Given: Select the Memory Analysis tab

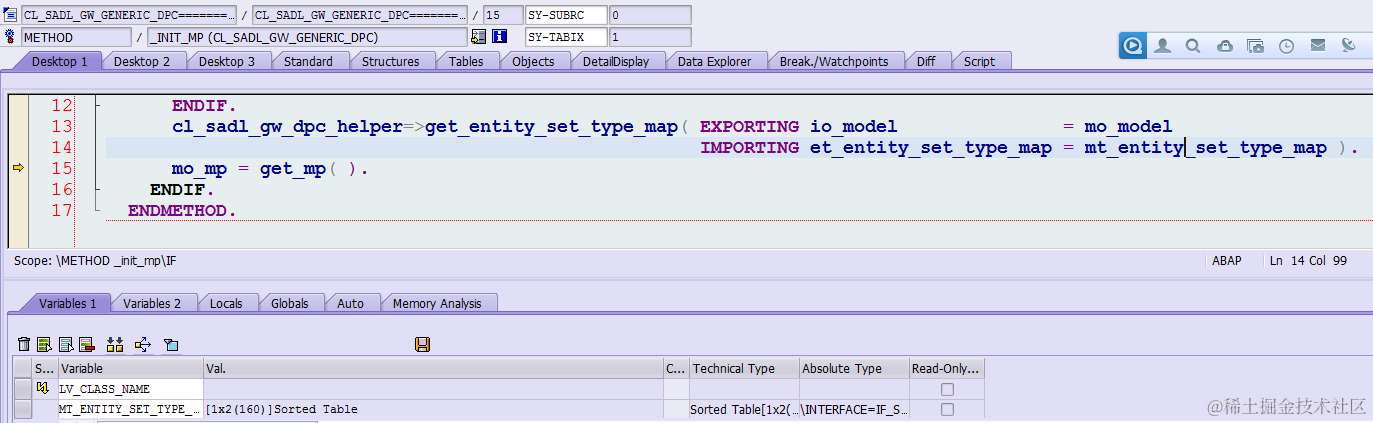Looking at the screenshot, I should point(437,303).
